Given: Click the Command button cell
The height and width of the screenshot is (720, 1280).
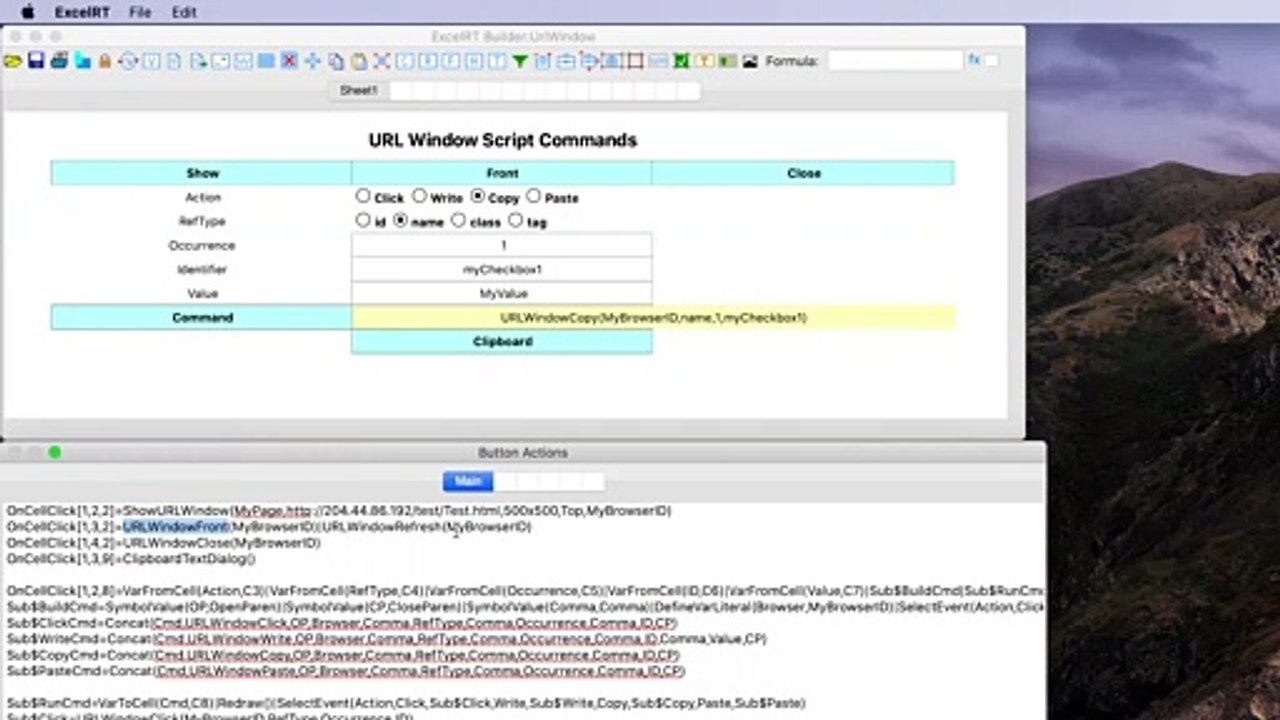Looking at the screenshot, I should click(x=201, y=317).
